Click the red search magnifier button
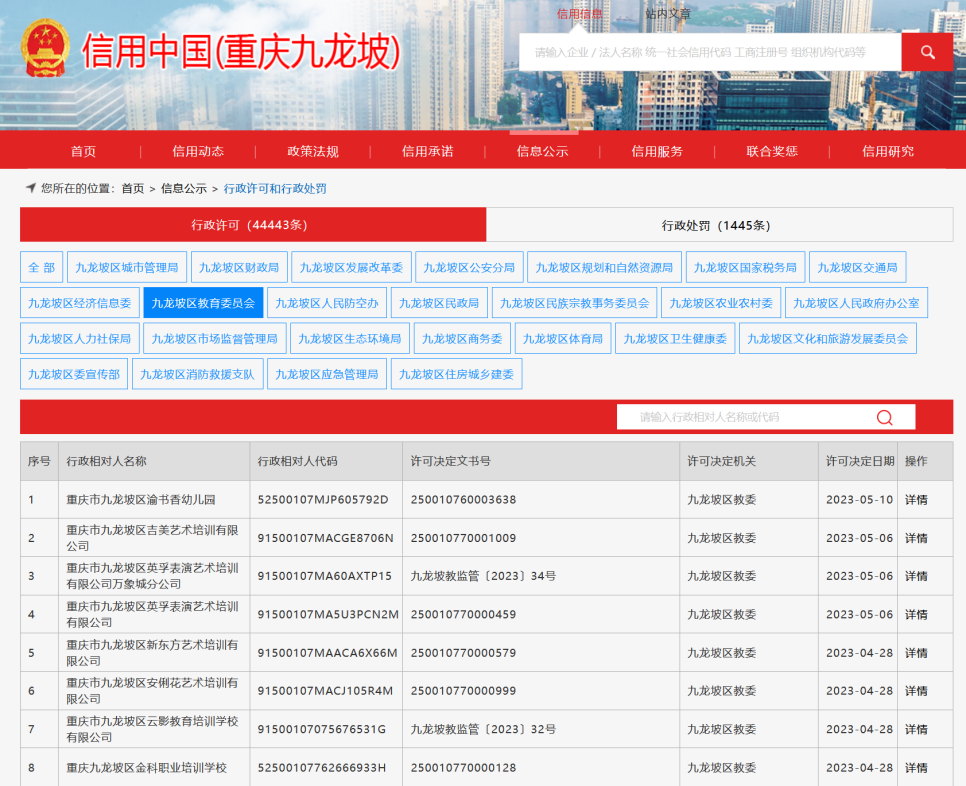The height and width of the screenshot is (786, 966). tap(927, 52)
